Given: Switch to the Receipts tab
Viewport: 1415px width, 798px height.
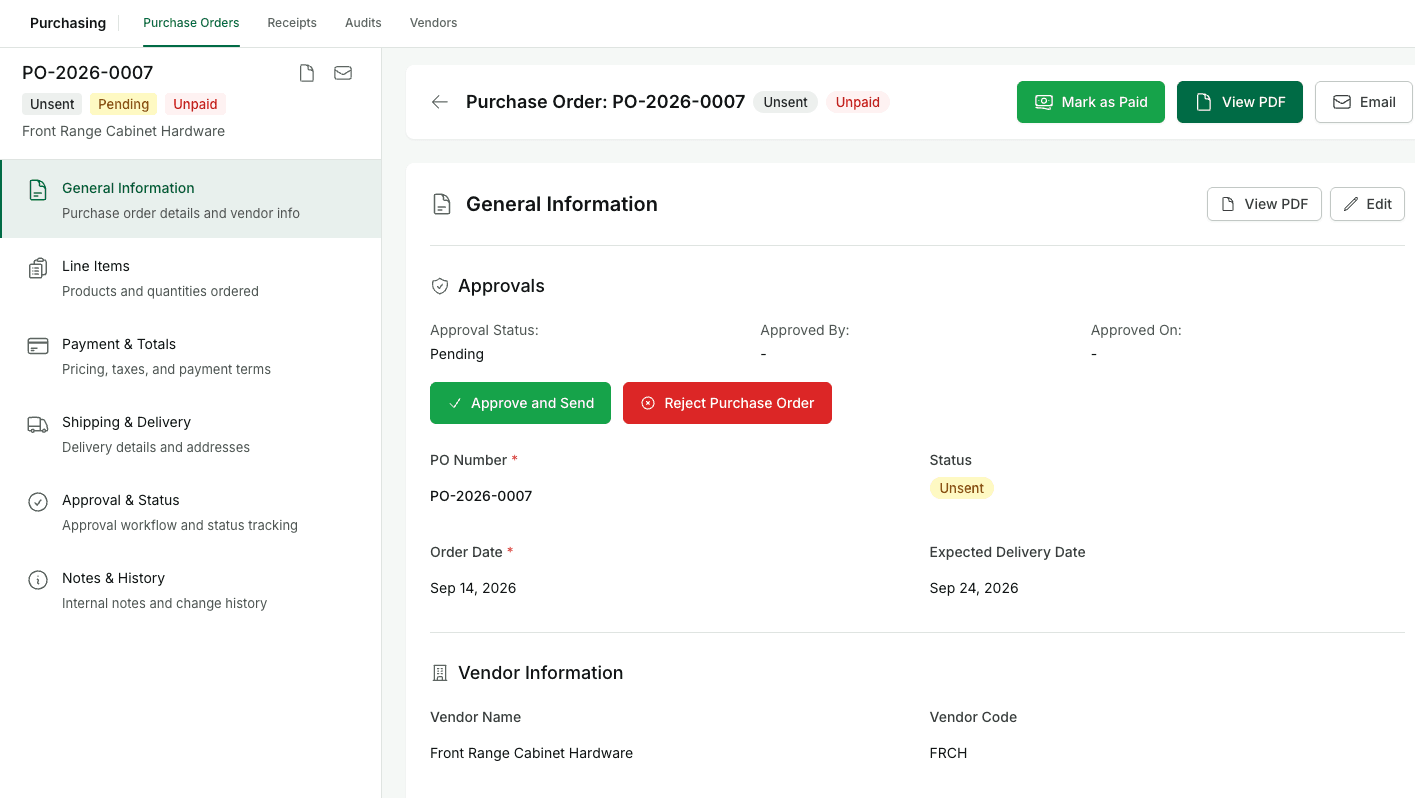Looking at the screenshot, I should tap(292, 22).
